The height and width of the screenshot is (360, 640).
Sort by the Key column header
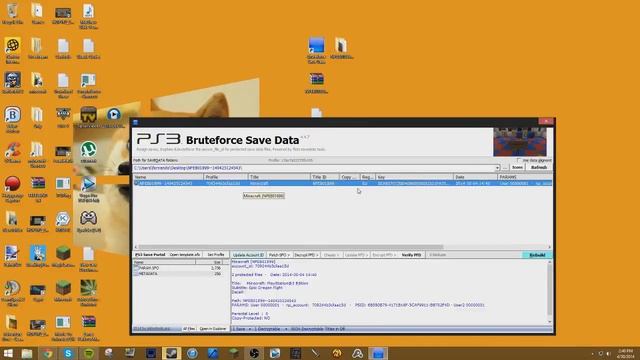[414, 177]
